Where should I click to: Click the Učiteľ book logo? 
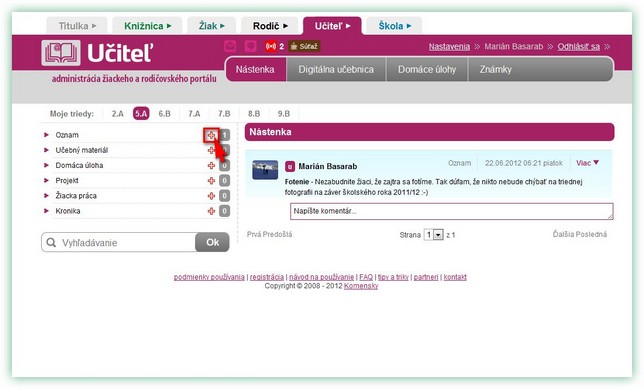point(61,53)
